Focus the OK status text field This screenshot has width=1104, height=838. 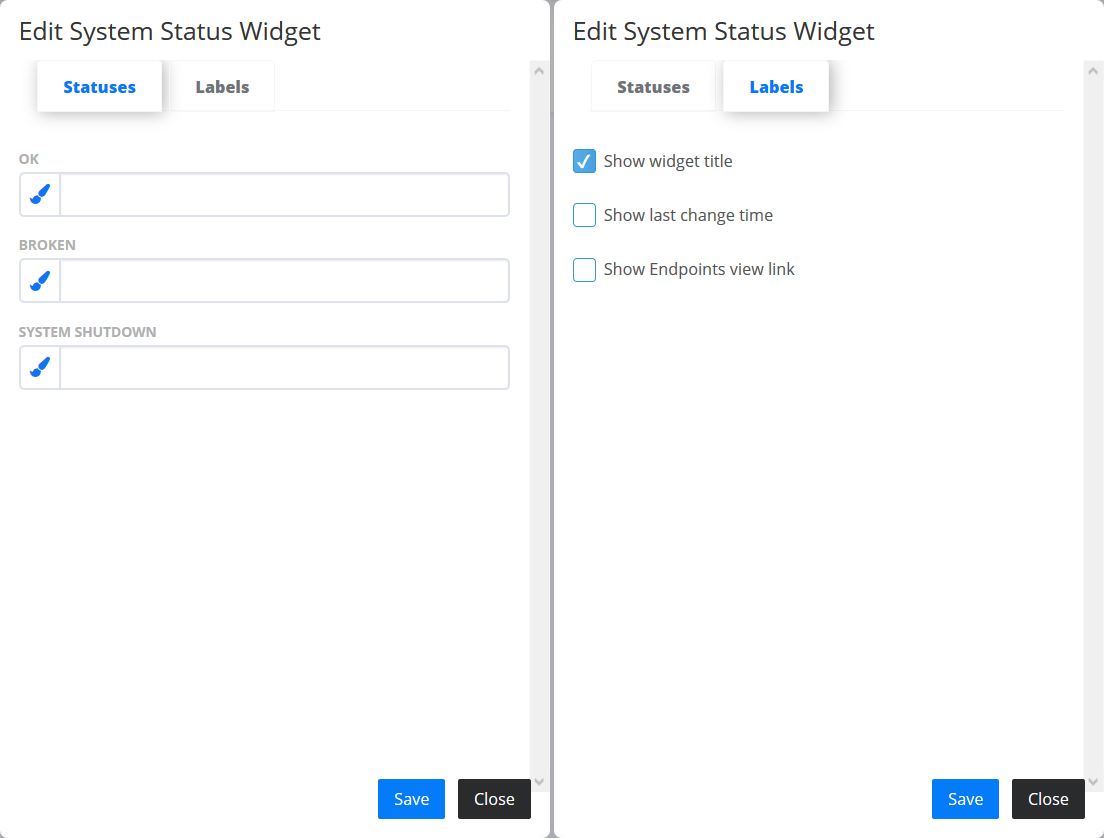(x=284, y=194)
